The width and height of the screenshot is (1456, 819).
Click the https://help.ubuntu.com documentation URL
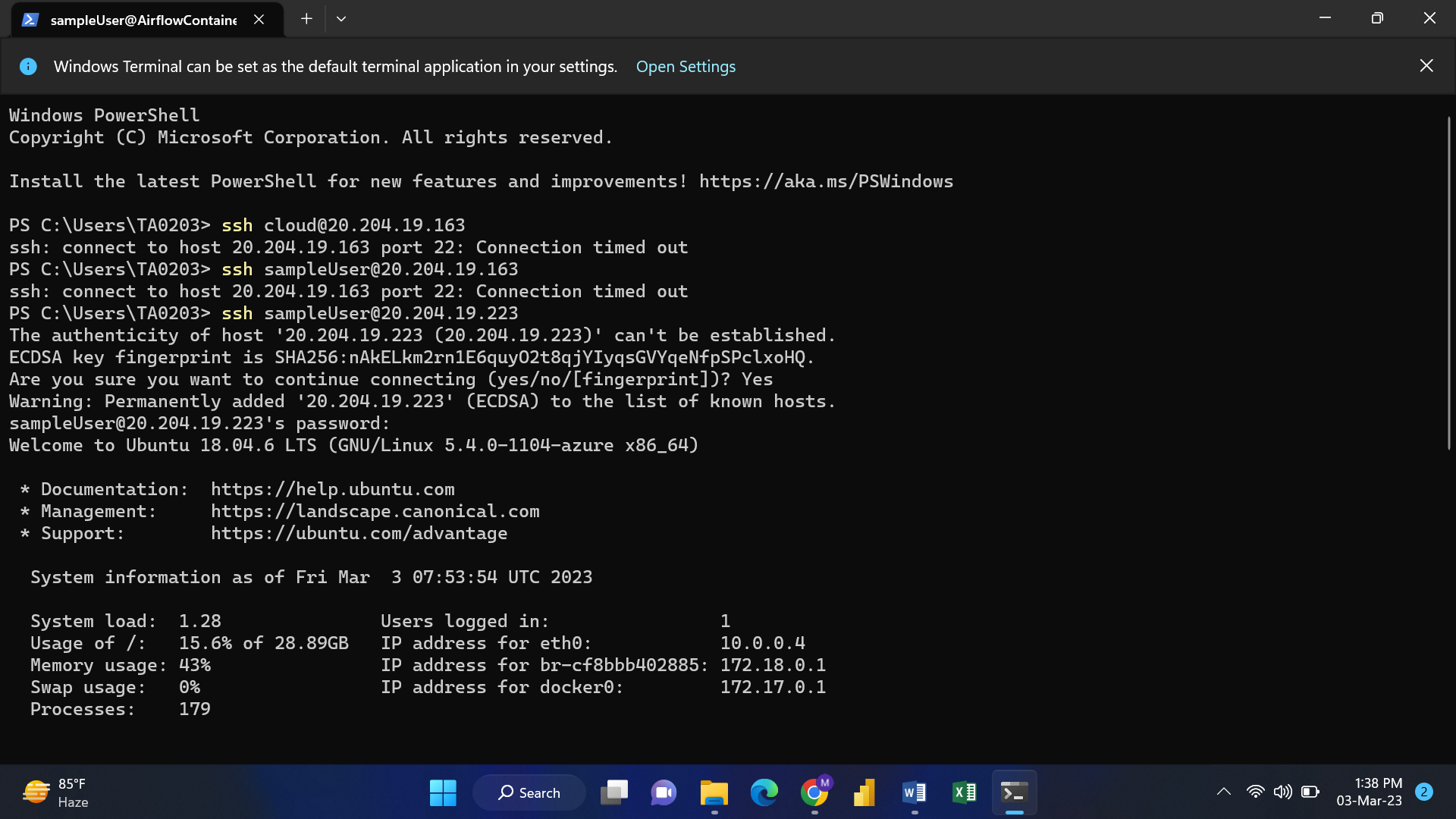point(333,490)
